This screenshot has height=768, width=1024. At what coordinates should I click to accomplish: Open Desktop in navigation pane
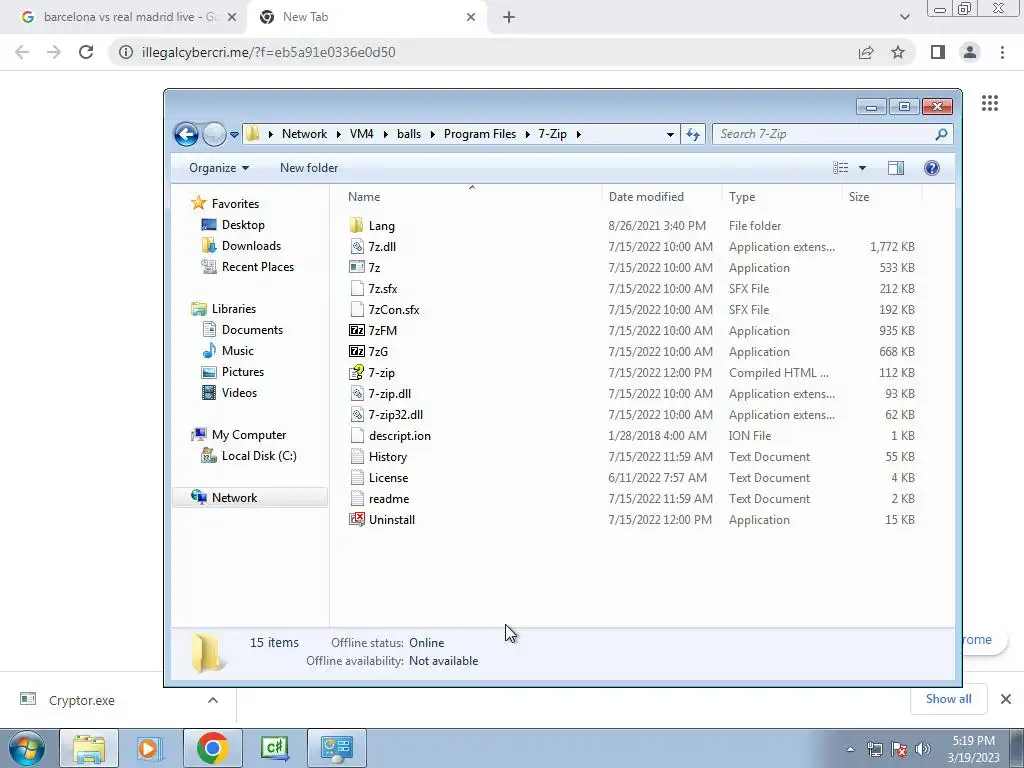click(243, 225)
